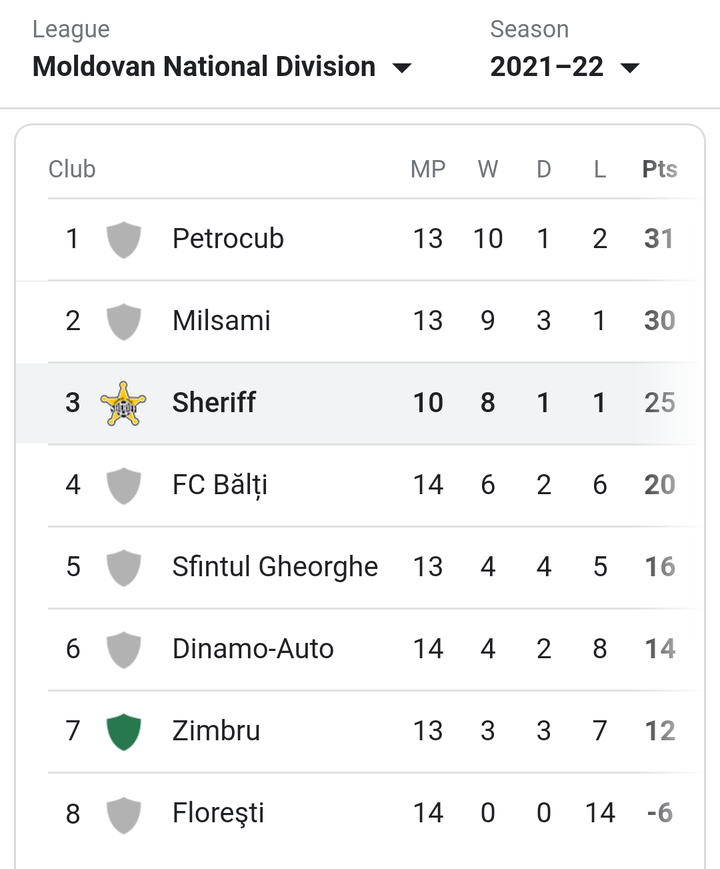
Task: Click the FC Bălți shield icon
Action: tap(123, 485)
